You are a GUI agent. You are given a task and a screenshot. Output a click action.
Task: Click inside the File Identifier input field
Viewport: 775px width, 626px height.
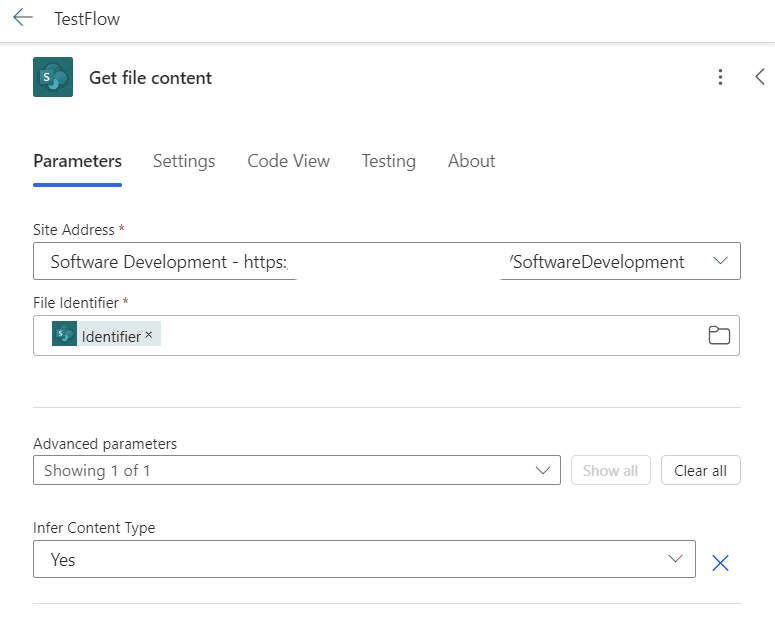tap(386, 335)
